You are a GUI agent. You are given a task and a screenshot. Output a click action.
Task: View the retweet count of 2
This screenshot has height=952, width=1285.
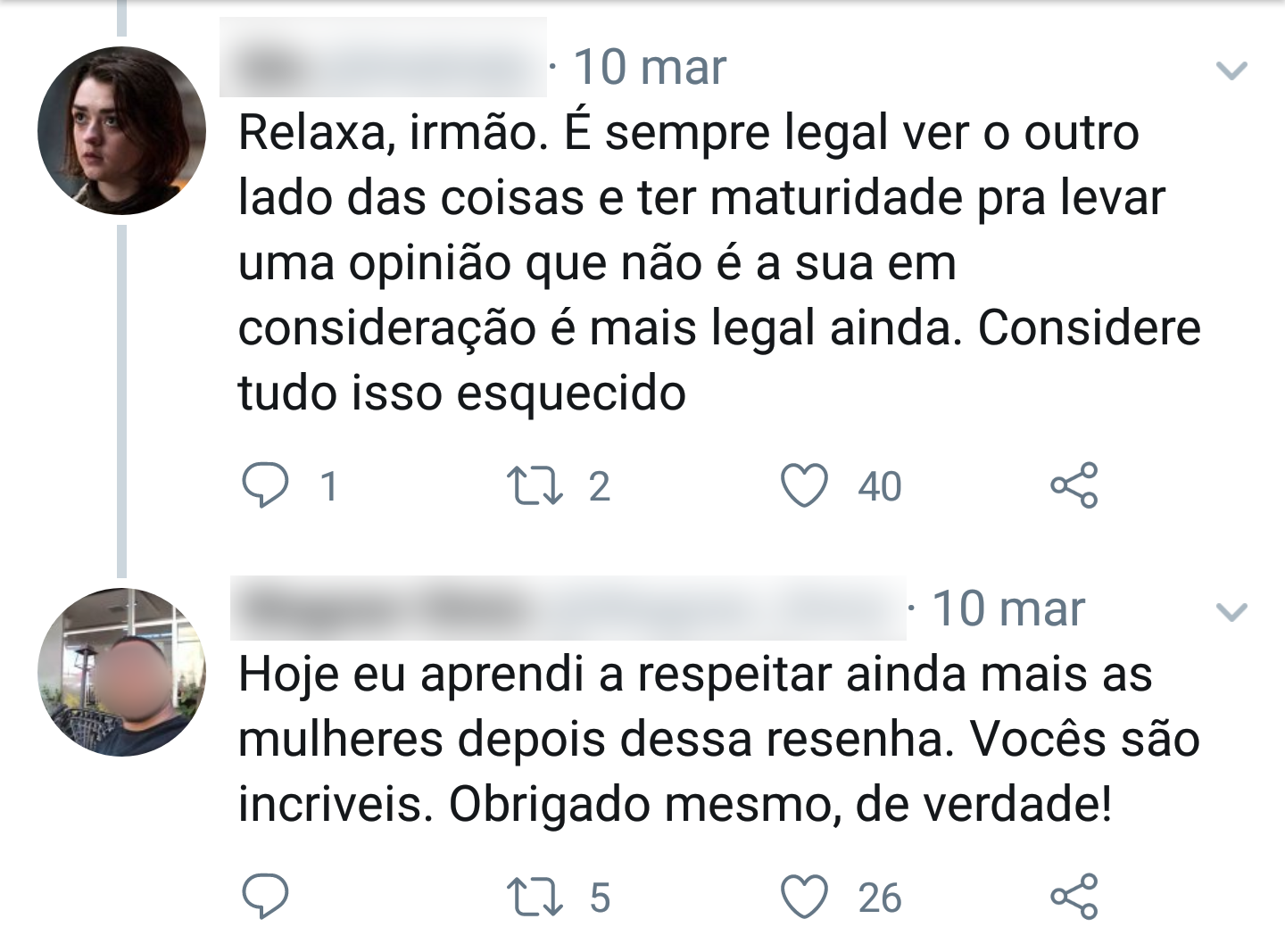[x=600, y=487]
